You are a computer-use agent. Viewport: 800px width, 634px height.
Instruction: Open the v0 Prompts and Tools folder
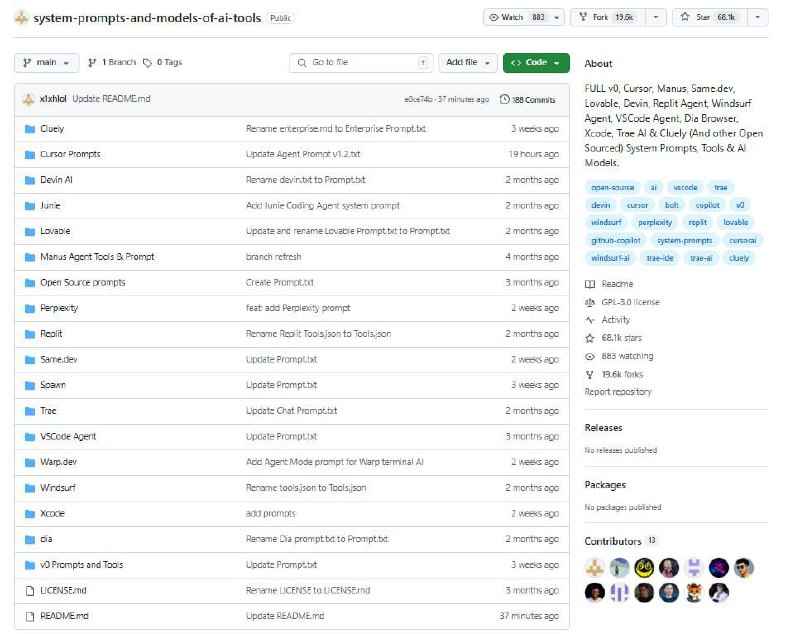82,565
